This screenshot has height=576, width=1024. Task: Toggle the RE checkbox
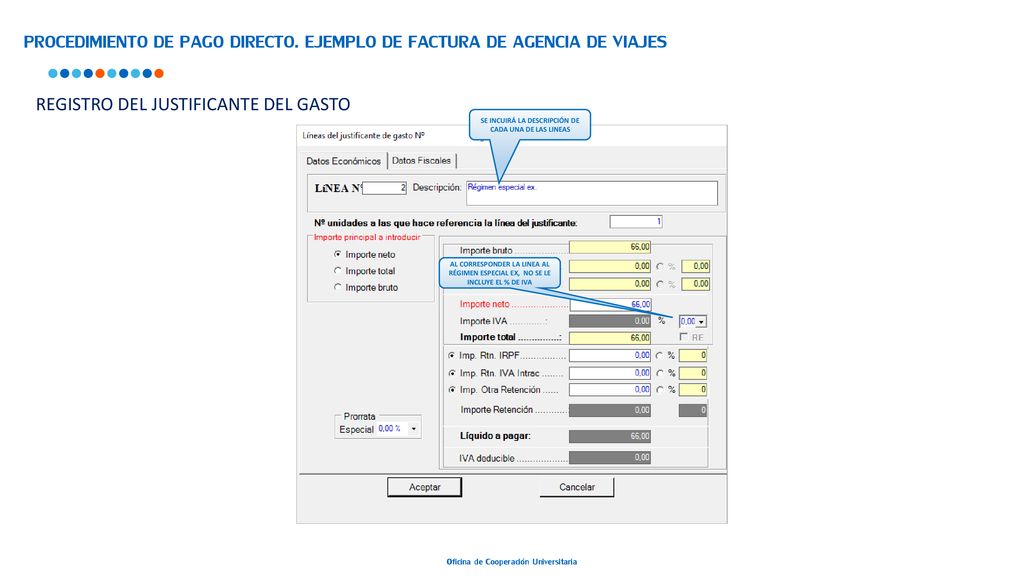click(x=683, y=337)
